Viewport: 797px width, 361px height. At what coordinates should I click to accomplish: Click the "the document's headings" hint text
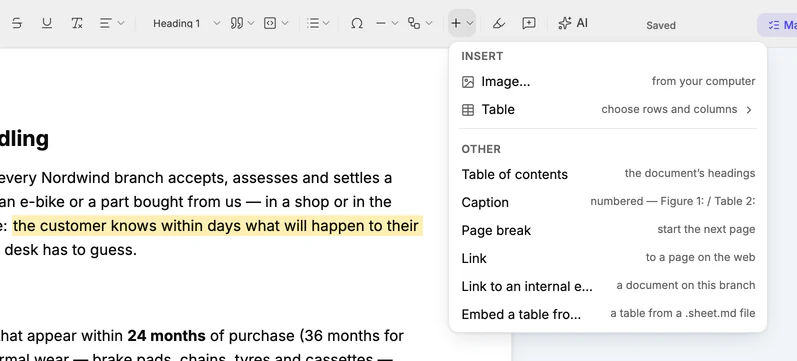point(690,173)
